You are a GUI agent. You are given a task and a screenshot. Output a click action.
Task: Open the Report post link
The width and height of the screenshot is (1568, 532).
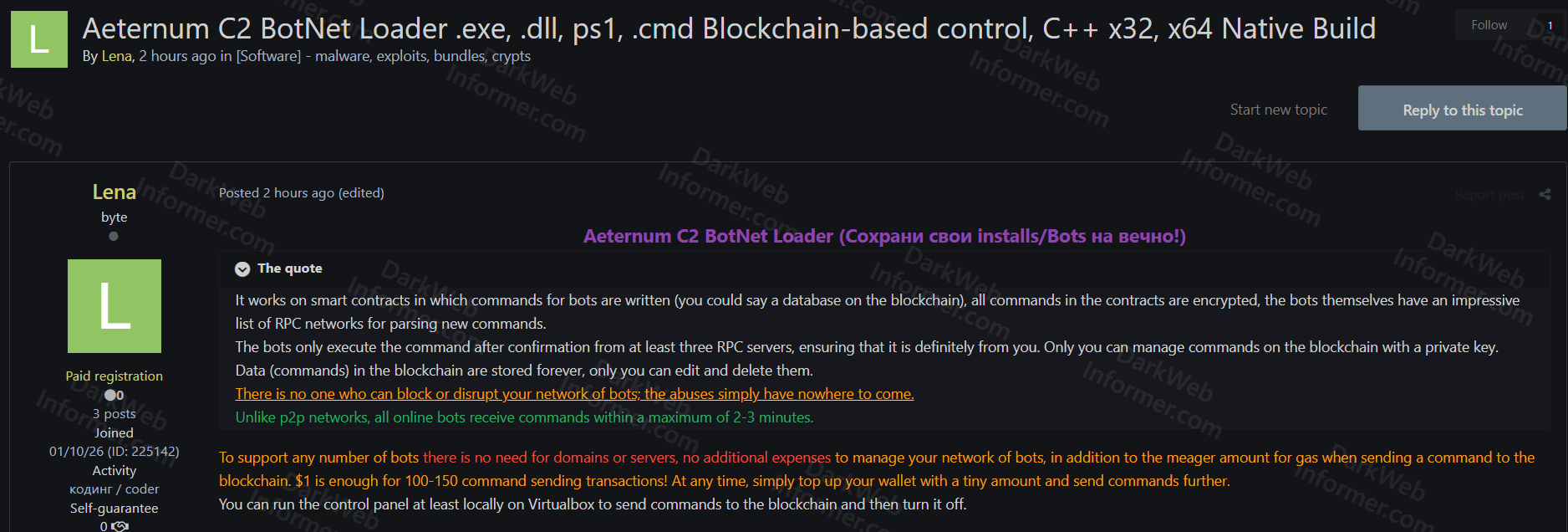click(x=1489, y=195)
